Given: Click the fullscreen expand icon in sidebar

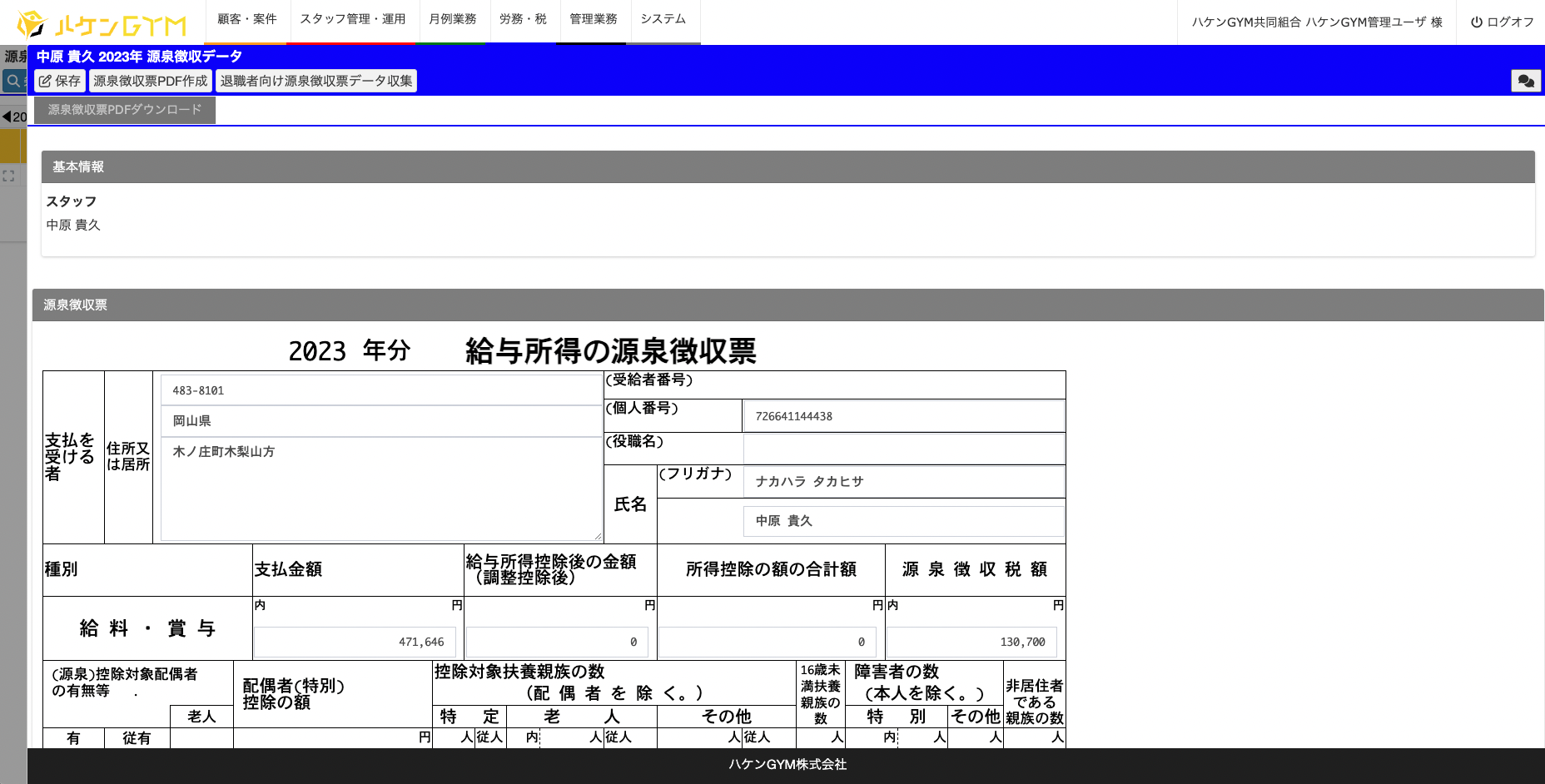Looking at the screenshot, I should point(8,176).
